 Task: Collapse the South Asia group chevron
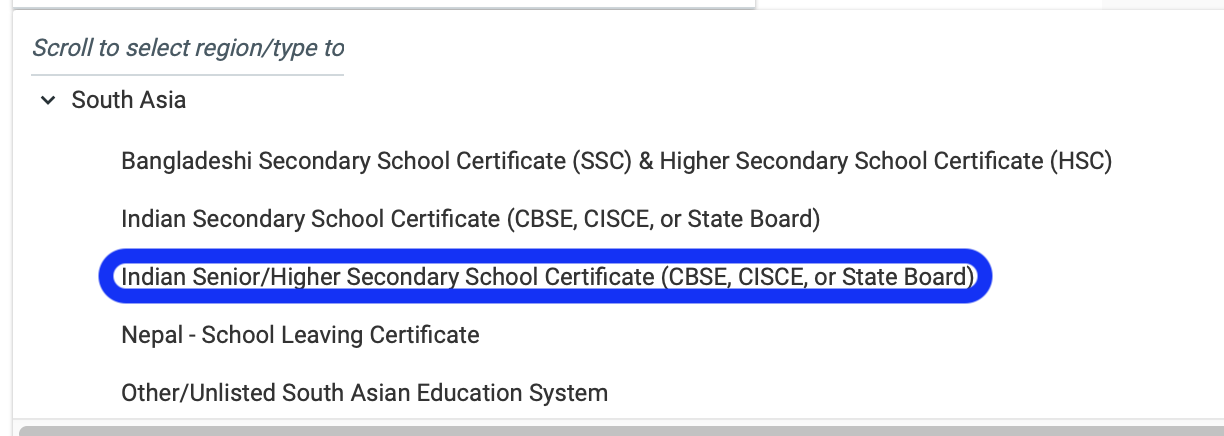[47, 101]
